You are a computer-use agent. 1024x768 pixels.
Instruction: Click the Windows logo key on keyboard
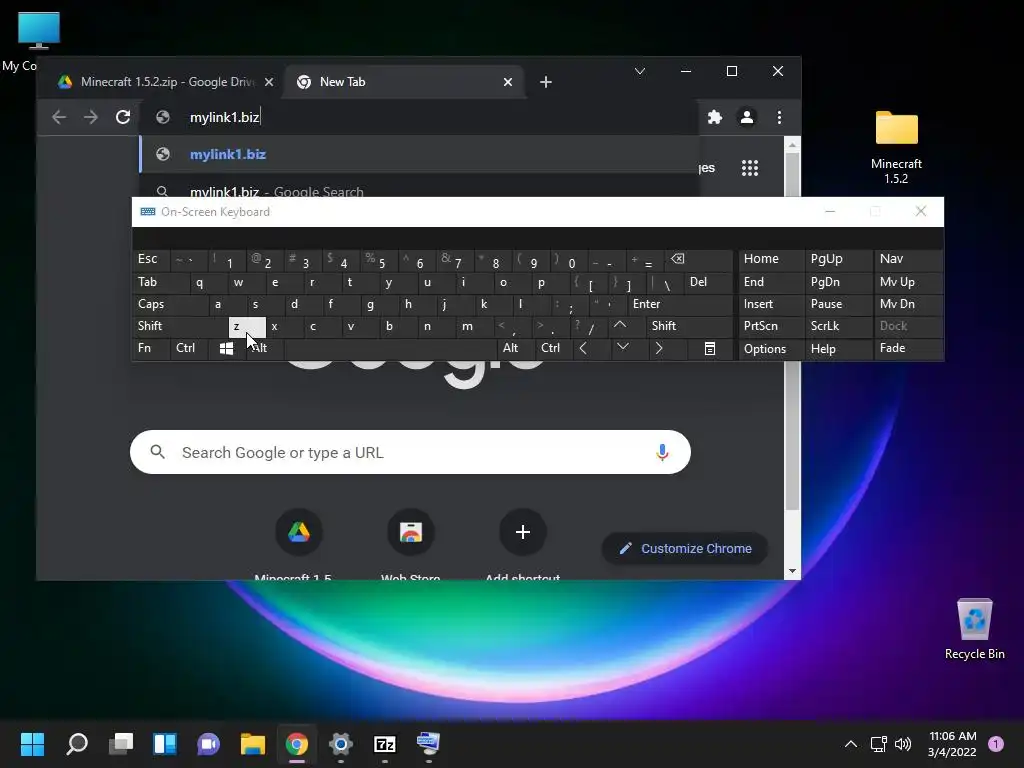(227, 349)
